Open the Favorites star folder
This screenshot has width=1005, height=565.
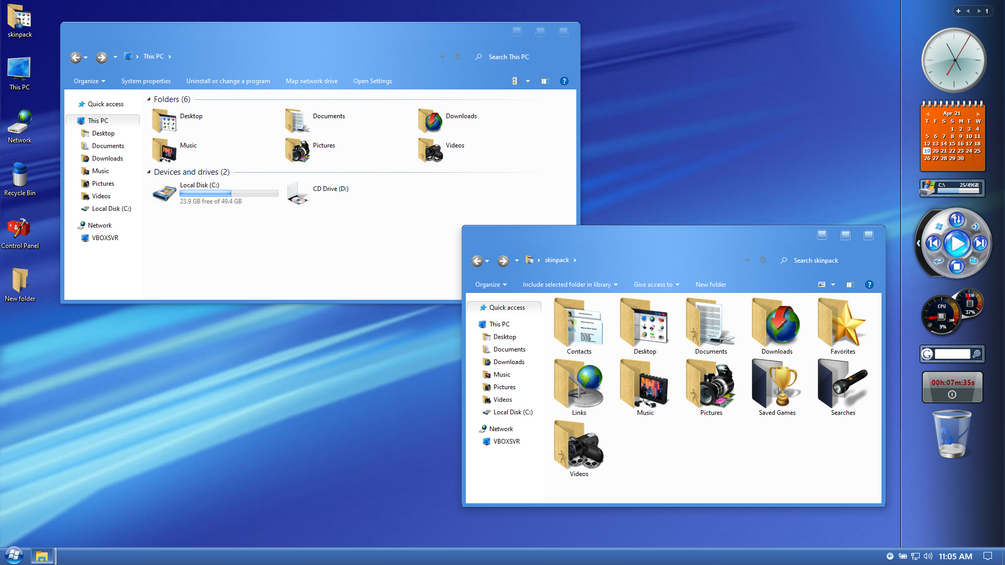click(842, 327)
